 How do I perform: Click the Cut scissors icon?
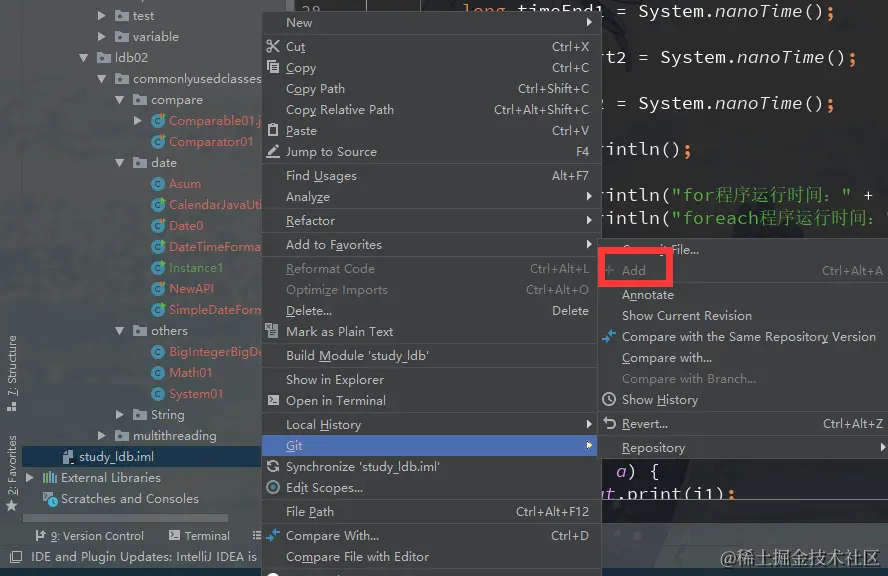click(273, 46)
